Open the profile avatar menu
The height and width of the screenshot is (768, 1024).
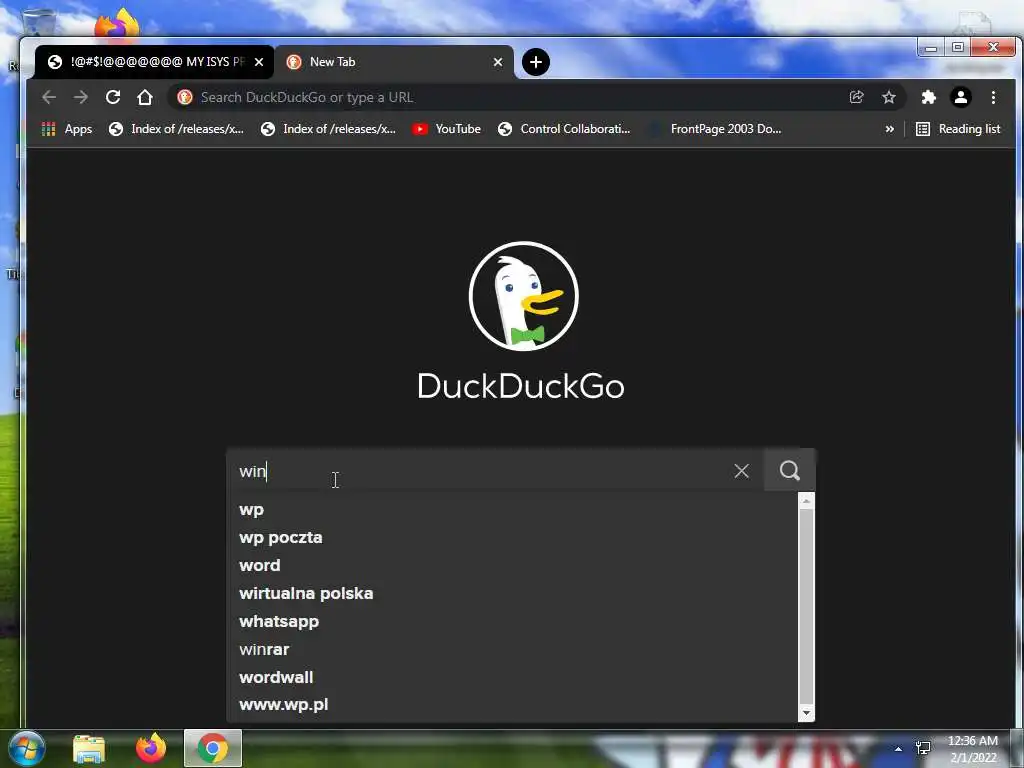[x=961, y=97]
